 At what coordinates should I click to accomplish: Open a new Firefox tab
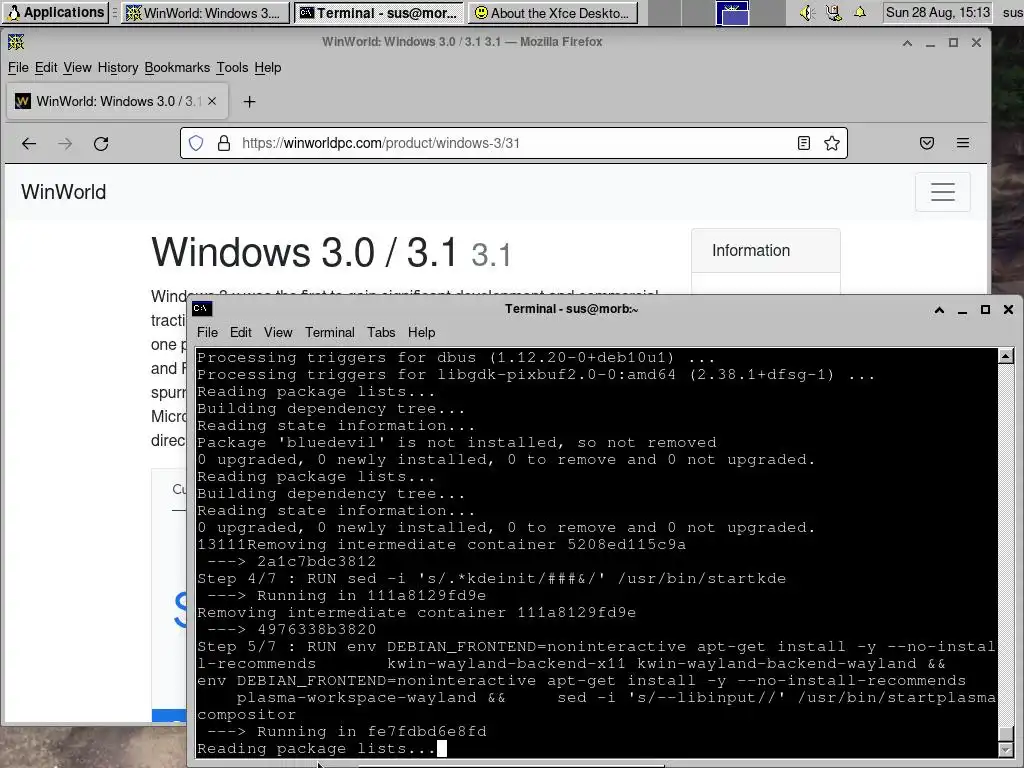[x=249, y=102]
